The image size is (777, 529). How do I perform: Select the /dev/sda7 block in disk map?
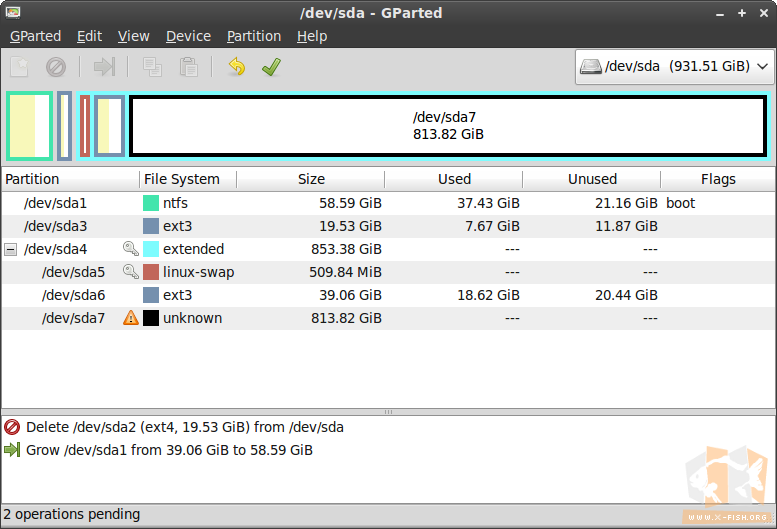coord(448,126)
